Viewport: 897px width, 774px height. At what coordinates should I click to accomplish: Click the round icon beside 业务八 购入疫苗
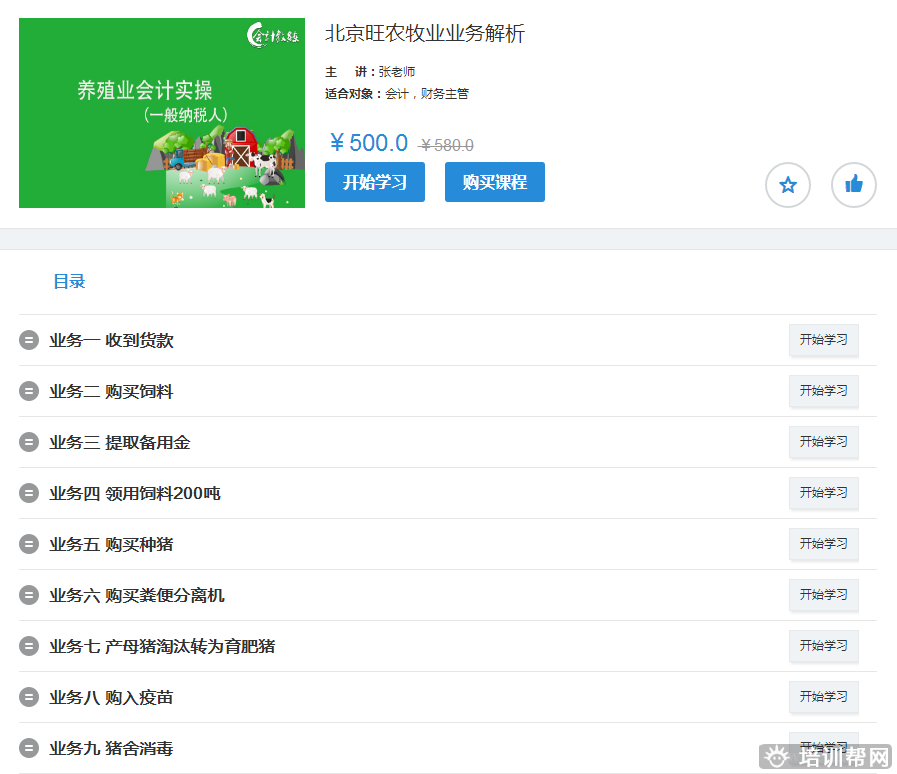pyautogui.click(x=29, y=697)
